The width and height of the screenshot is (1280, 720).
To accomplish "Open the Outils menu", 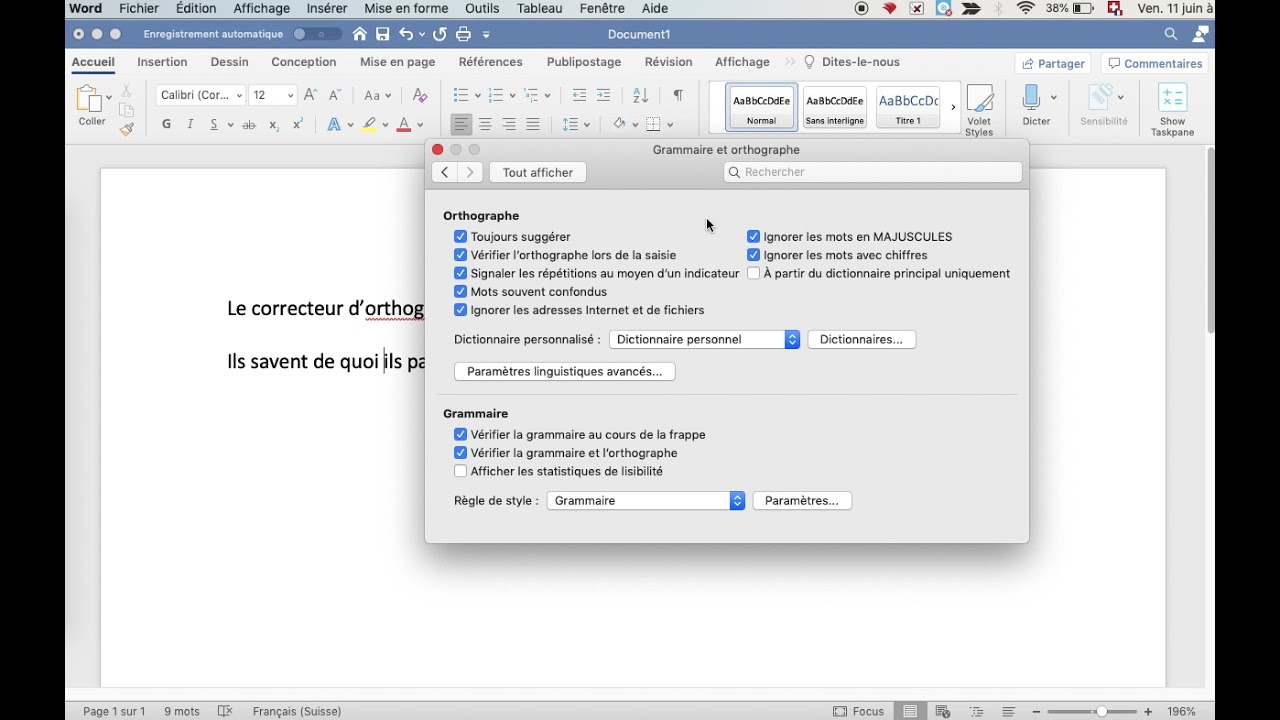I will point(482,8).
